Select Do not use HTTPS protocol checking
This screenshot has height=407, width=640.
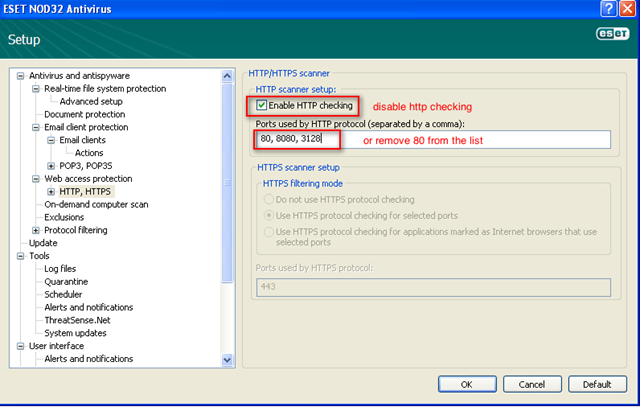point(269,200)
